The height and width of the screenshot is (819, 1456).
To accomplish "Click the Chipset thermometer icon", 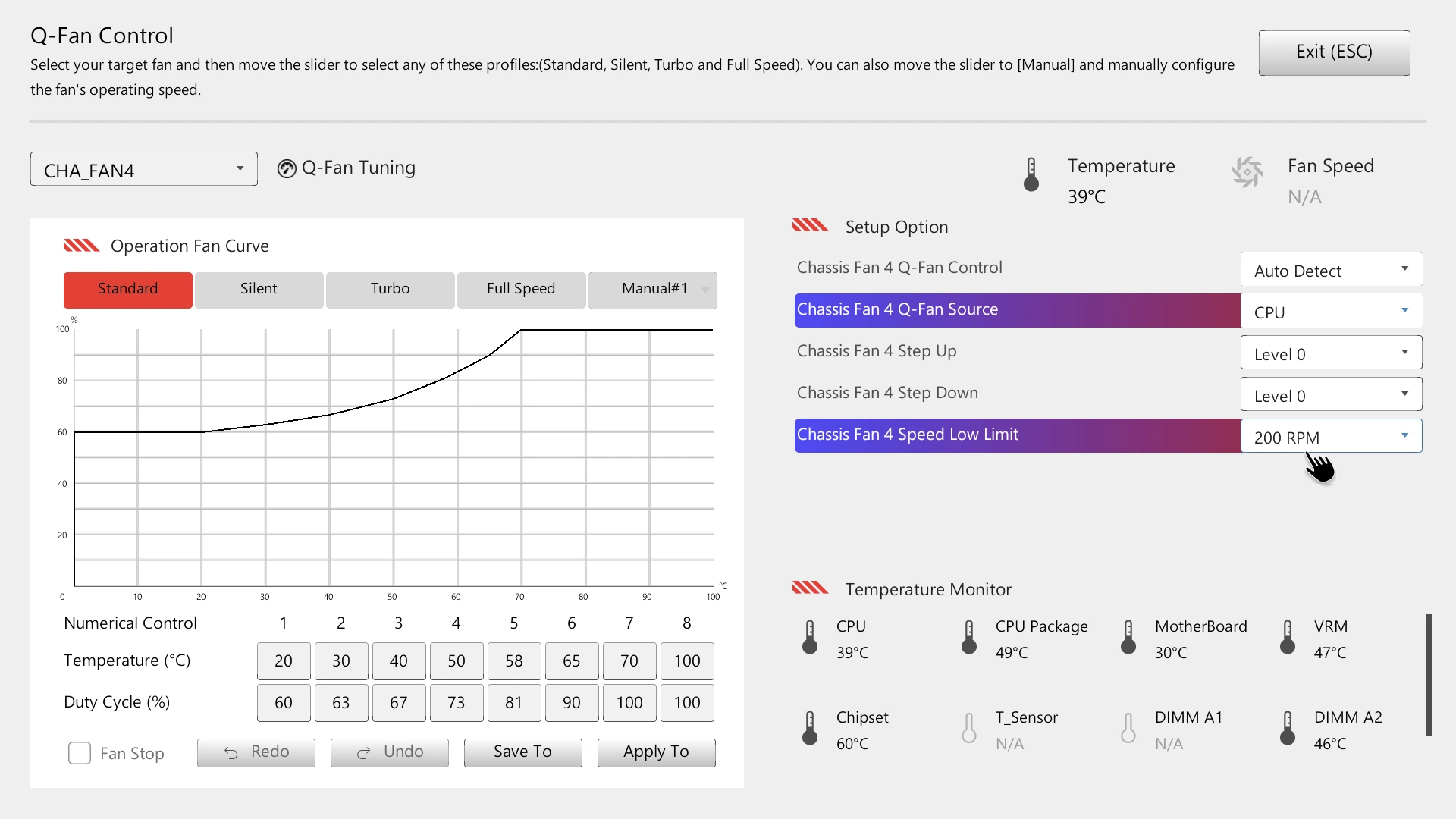I will [810, 728].
